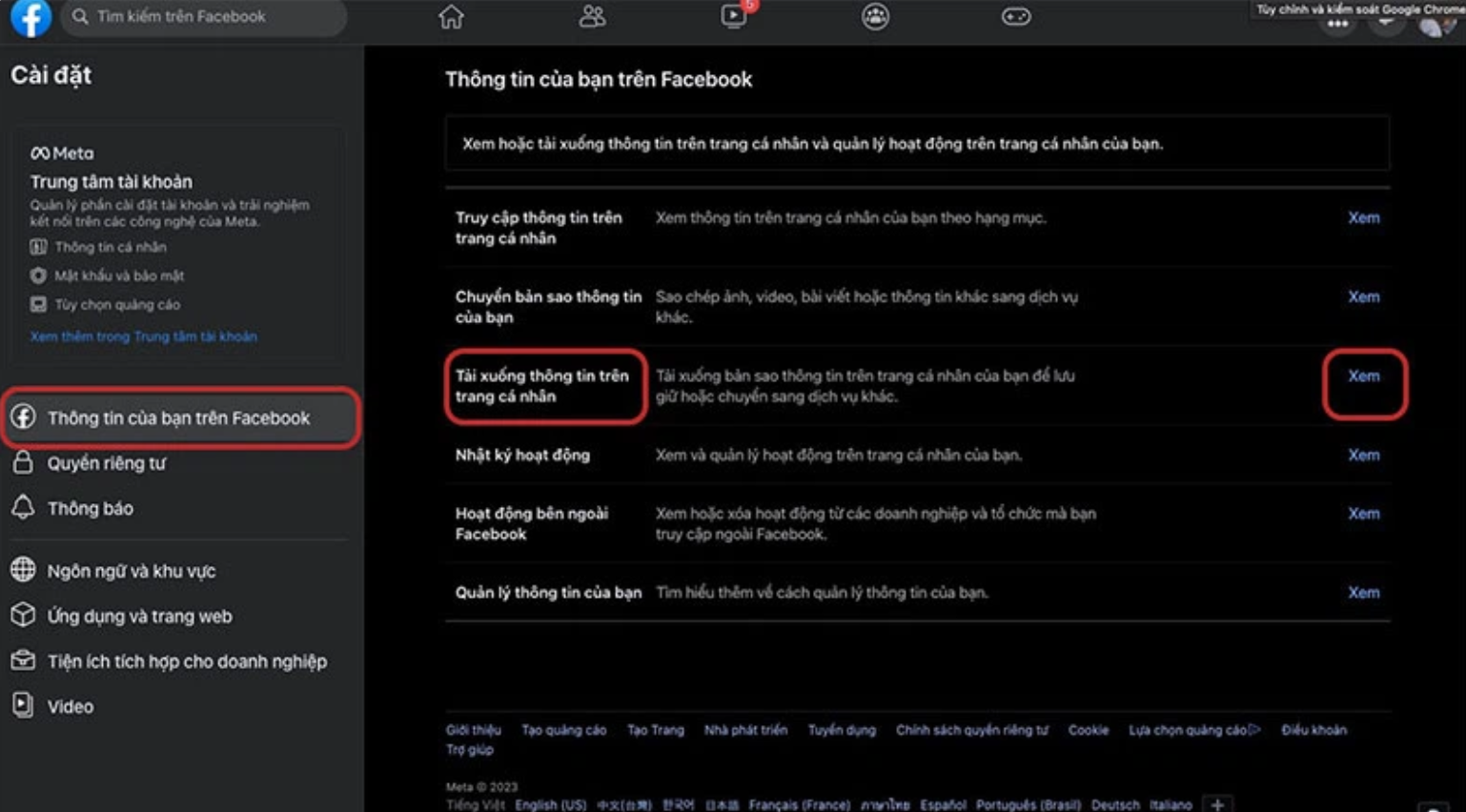1466x812 pixels.
Task: Click the Tuyển dụng footer link
Action: click(842, 730)
